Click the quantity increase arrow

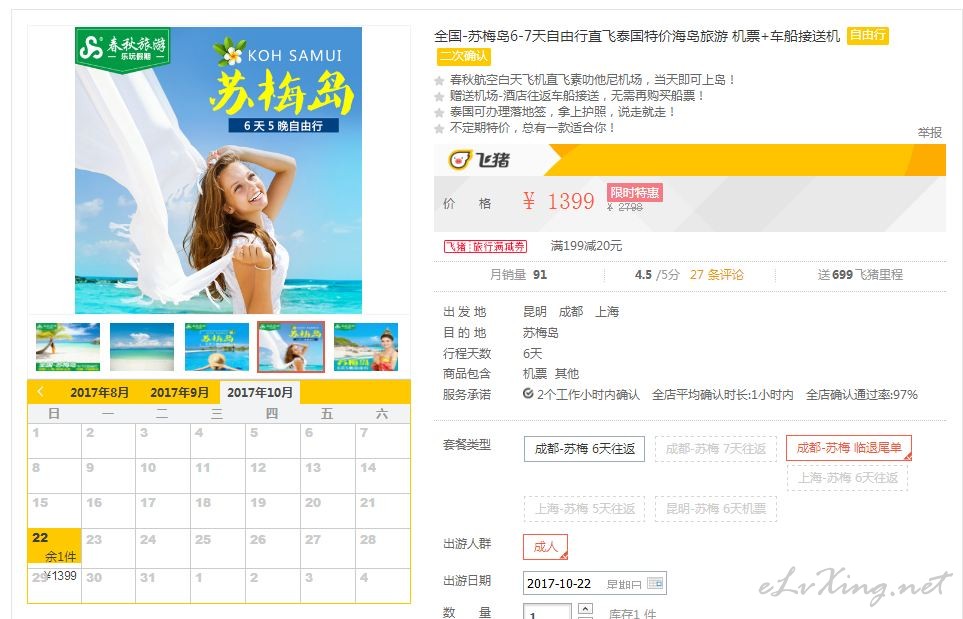coord(585,609)
